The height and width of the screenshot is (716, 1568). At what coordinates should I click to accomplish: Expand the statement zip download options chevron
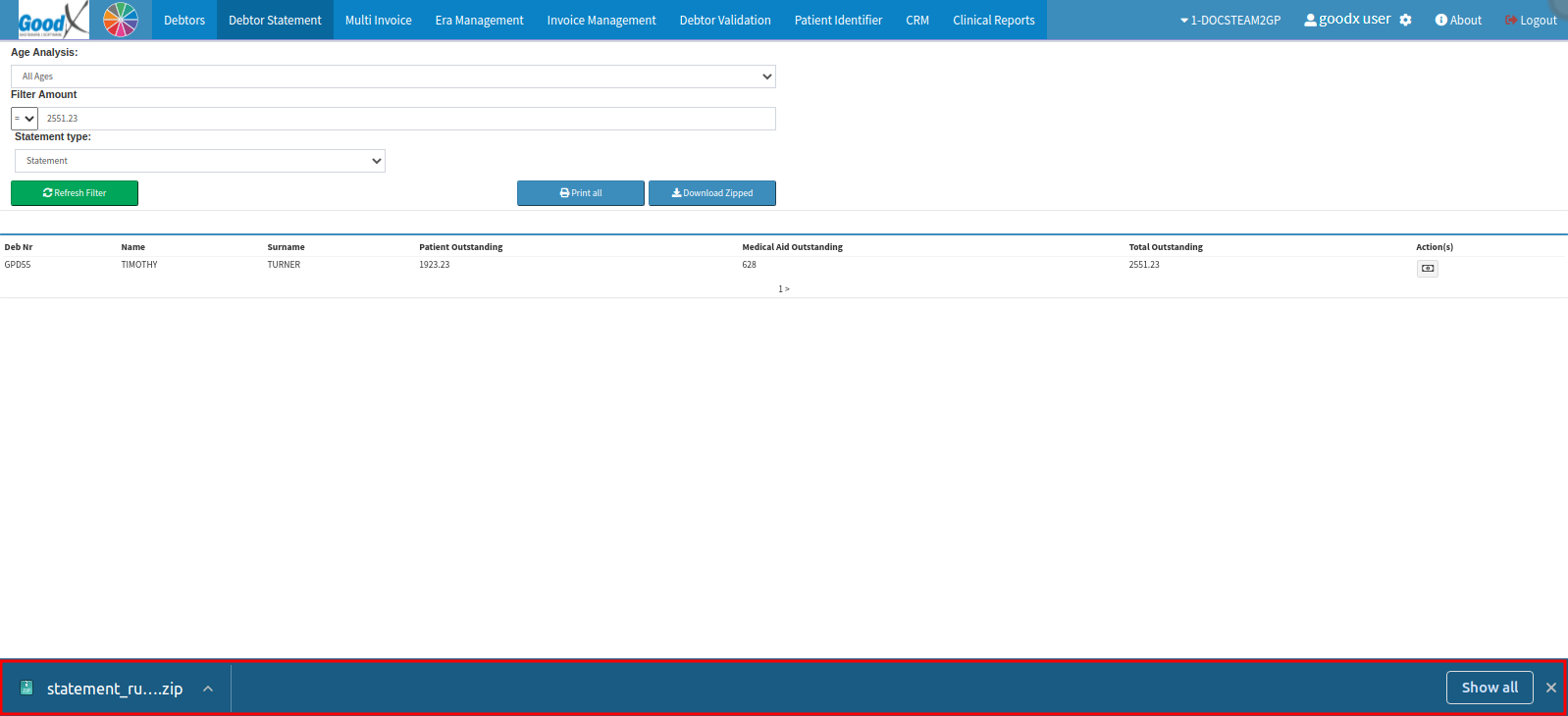208,689
